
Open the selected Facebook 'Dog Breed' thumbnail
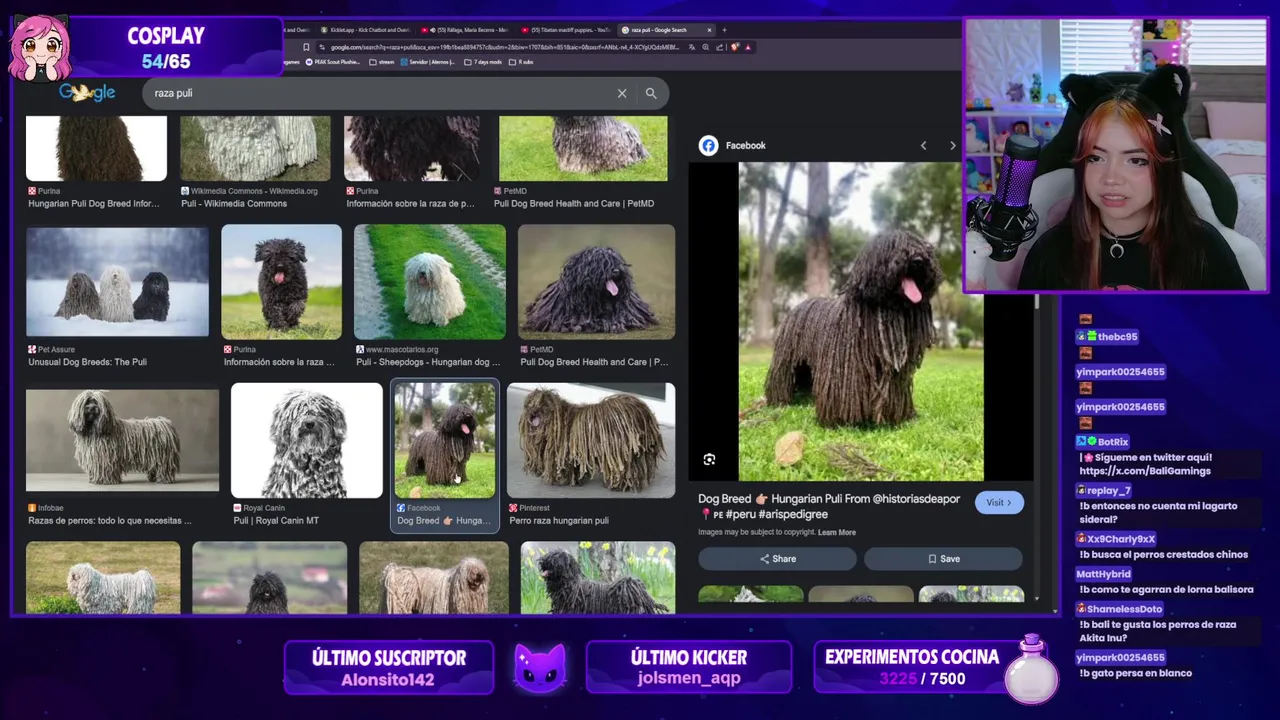[x=444, y=440]
